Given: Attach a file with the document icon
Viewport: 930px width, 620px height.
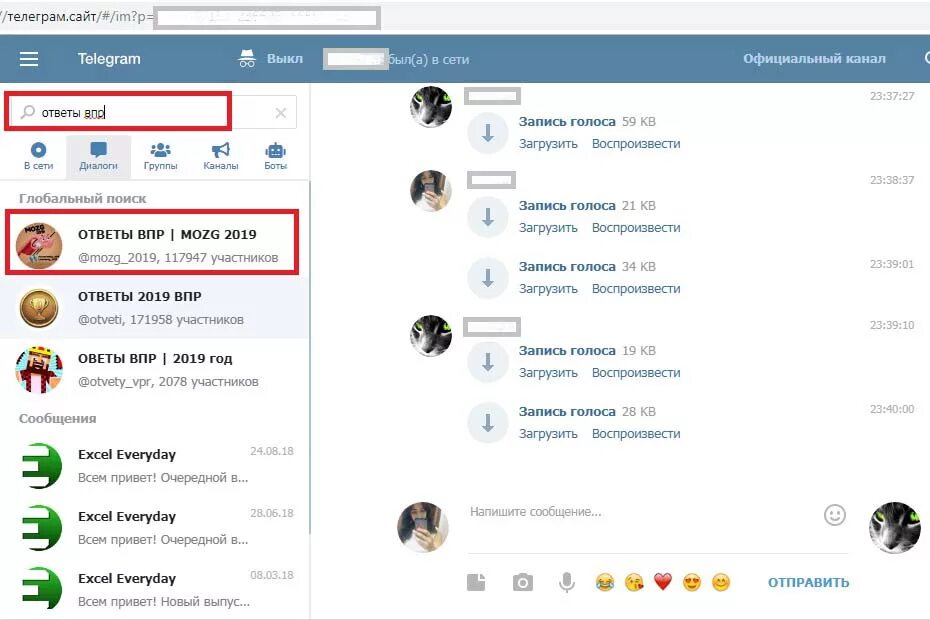Looking at the screenshot, I should 476,583.
